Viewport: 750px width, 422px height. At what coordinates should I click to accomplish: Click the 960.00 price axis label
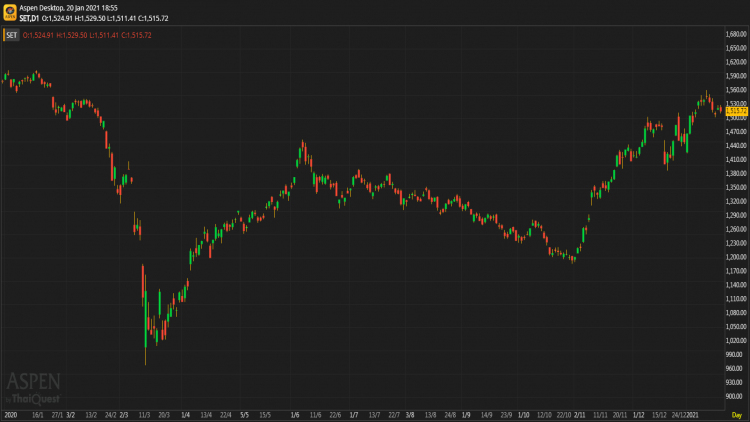coord(734,368)
